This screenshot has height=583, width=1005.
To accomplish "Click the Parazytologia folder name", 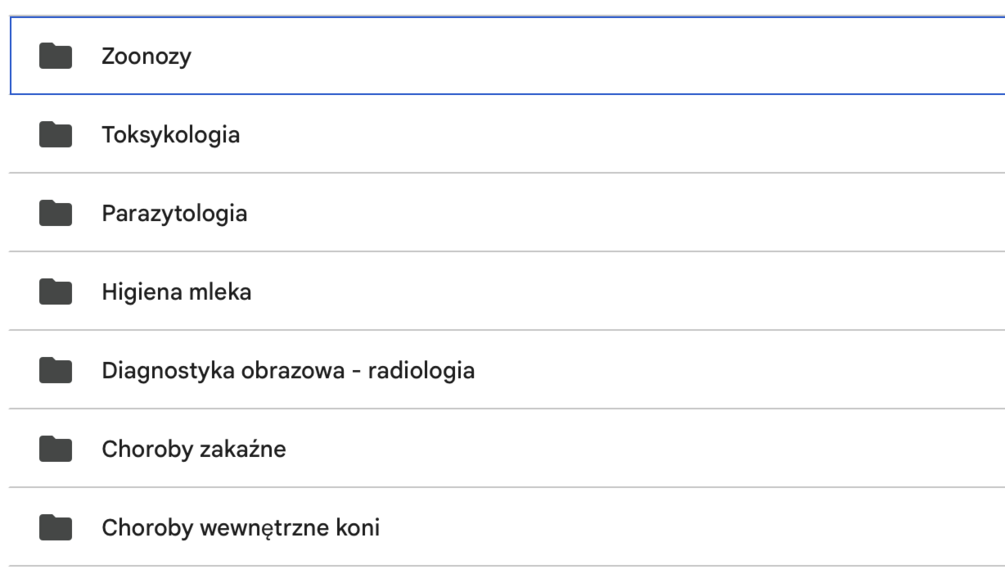I will pyautogui.click(x=174, y=213).
